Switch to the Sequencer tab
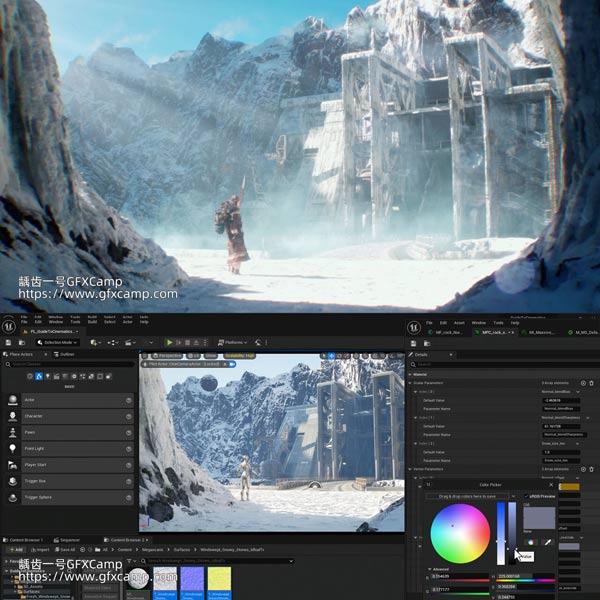 [x=67, y=540]
